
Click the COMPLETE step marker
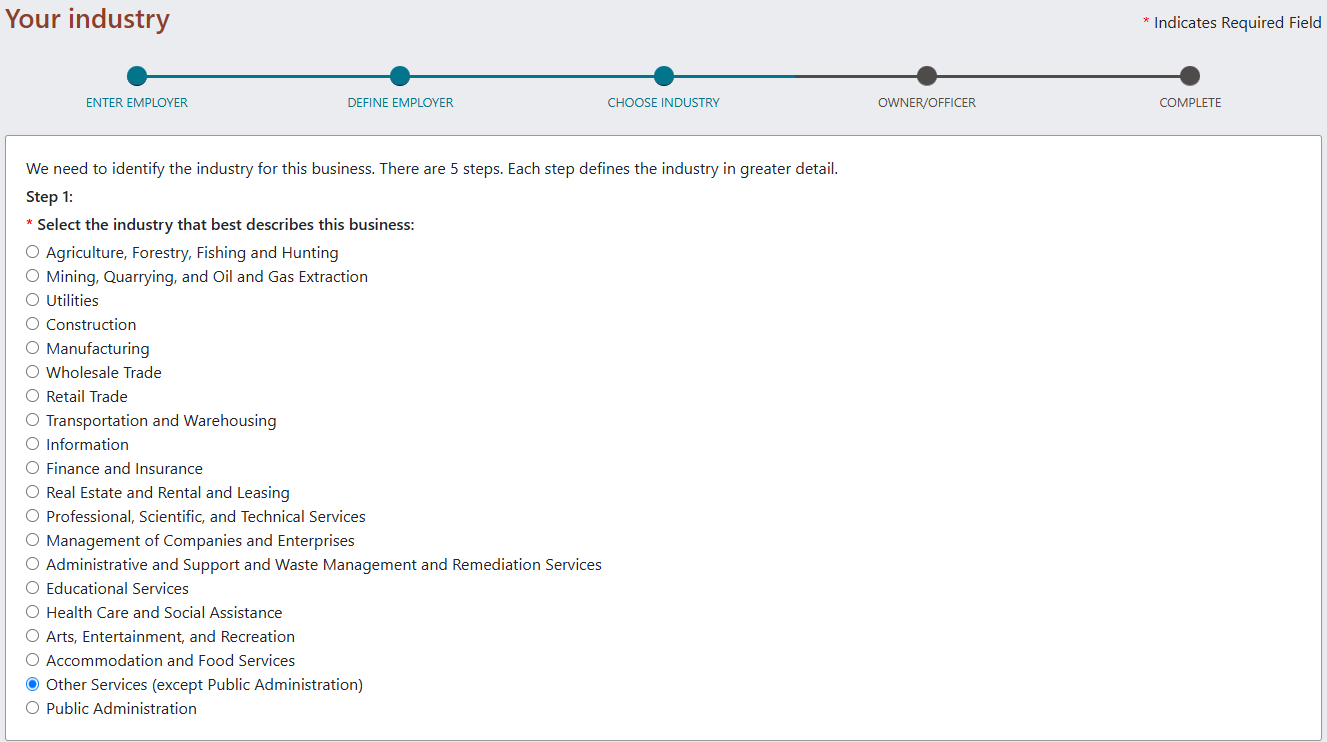[x=1189, y=76]
